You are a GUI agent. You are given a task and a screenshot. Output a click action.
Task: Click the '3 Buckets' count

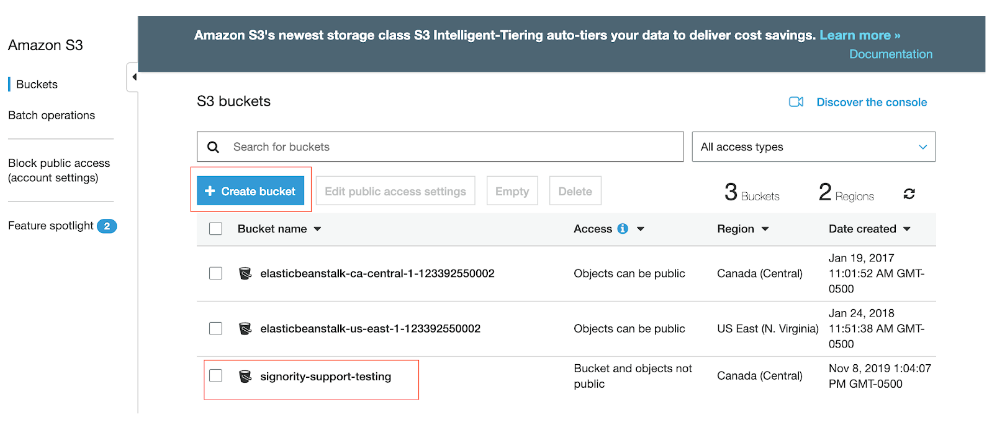[752, 193]
